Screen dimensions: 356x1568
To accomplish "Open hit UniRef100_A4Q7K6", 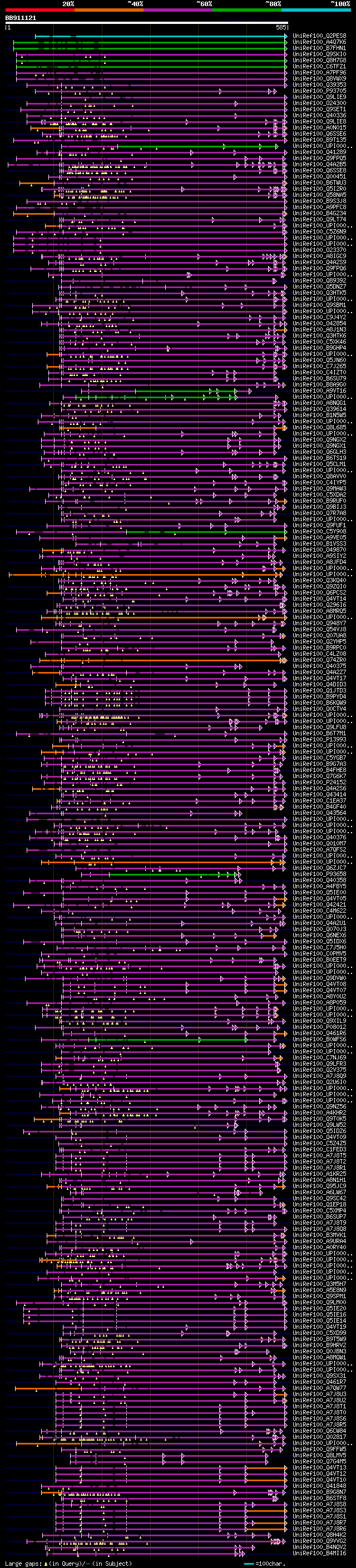I will pos(319,42).
